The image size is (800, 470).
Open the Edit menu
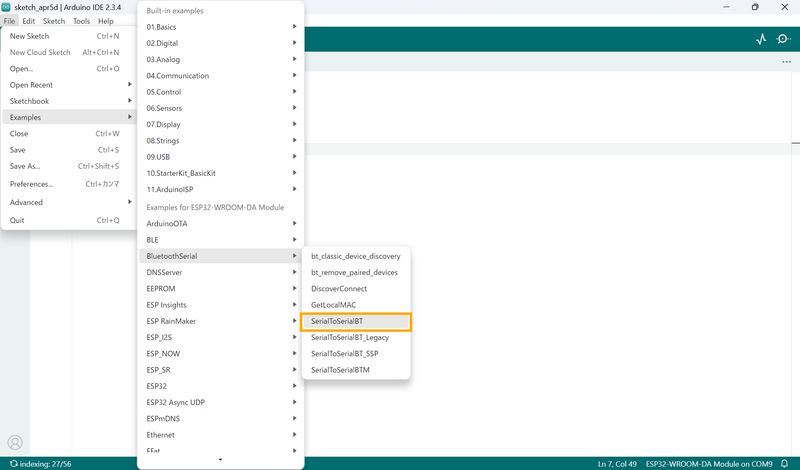tap(29, 21)
